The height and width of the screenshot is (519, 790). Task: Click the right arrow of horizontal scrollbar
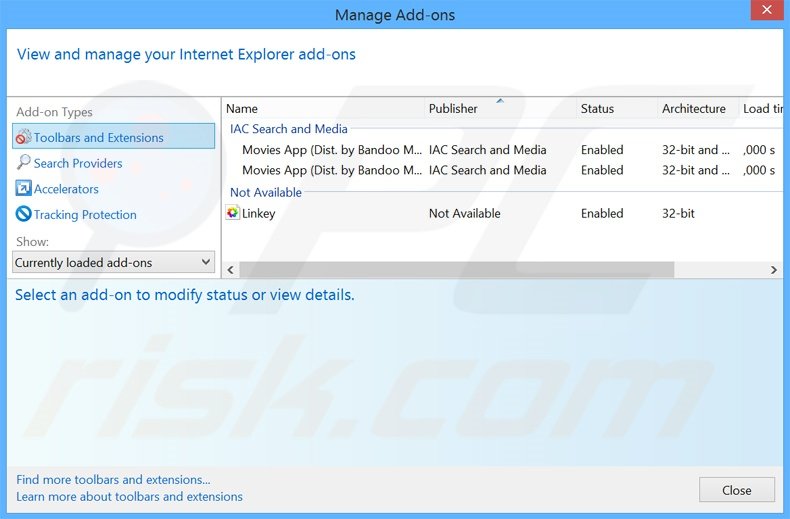tap(774, 270)
